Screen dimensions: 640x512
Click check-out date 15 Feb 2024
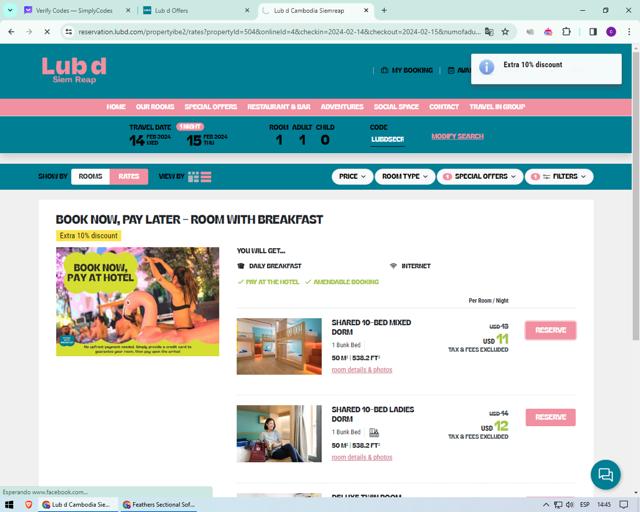pos(207,140)
